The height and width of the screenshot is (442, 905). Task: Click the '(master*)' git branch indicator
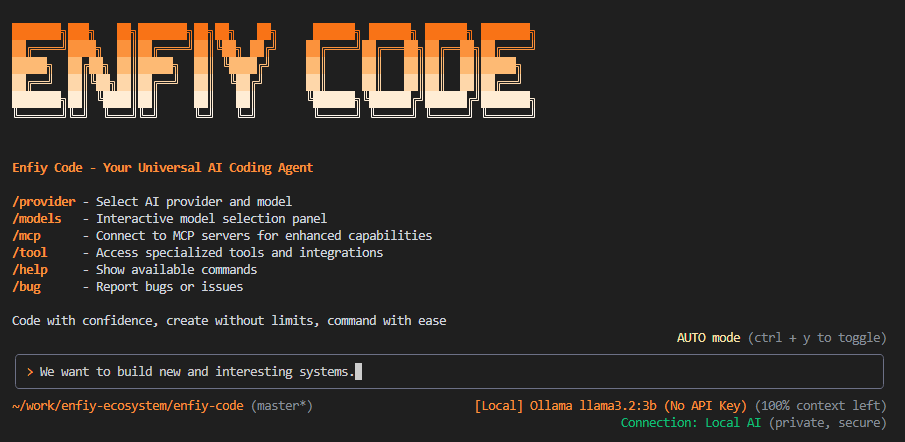coord(282,406)
